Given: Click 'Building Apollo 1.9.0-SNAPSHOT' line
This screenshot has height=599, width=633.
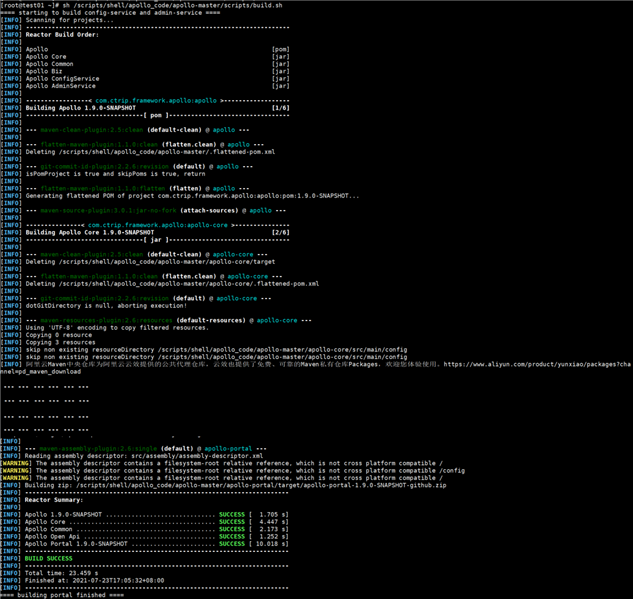Looking at the screenshot, I should click(81, 108).
